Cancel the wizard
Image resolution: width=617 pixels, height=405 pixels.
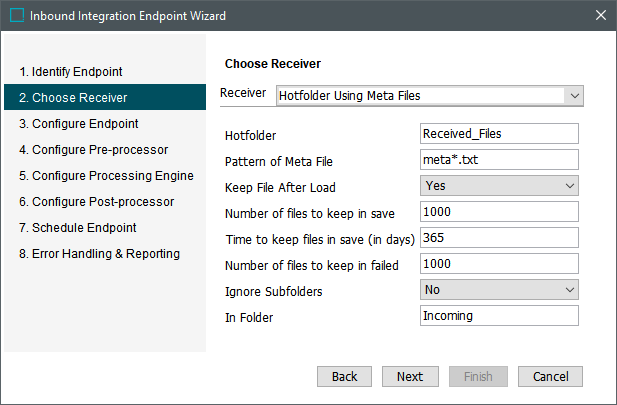550,377
